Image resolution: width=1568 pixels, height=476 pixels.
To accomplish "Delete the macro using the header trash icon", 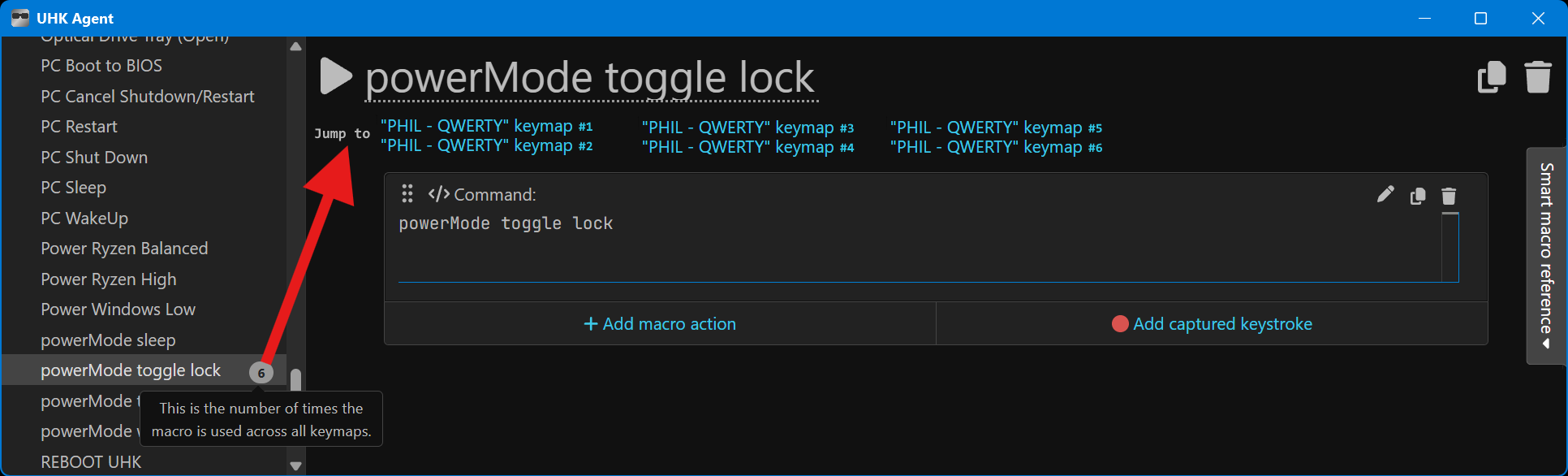I will [1538, 77].
